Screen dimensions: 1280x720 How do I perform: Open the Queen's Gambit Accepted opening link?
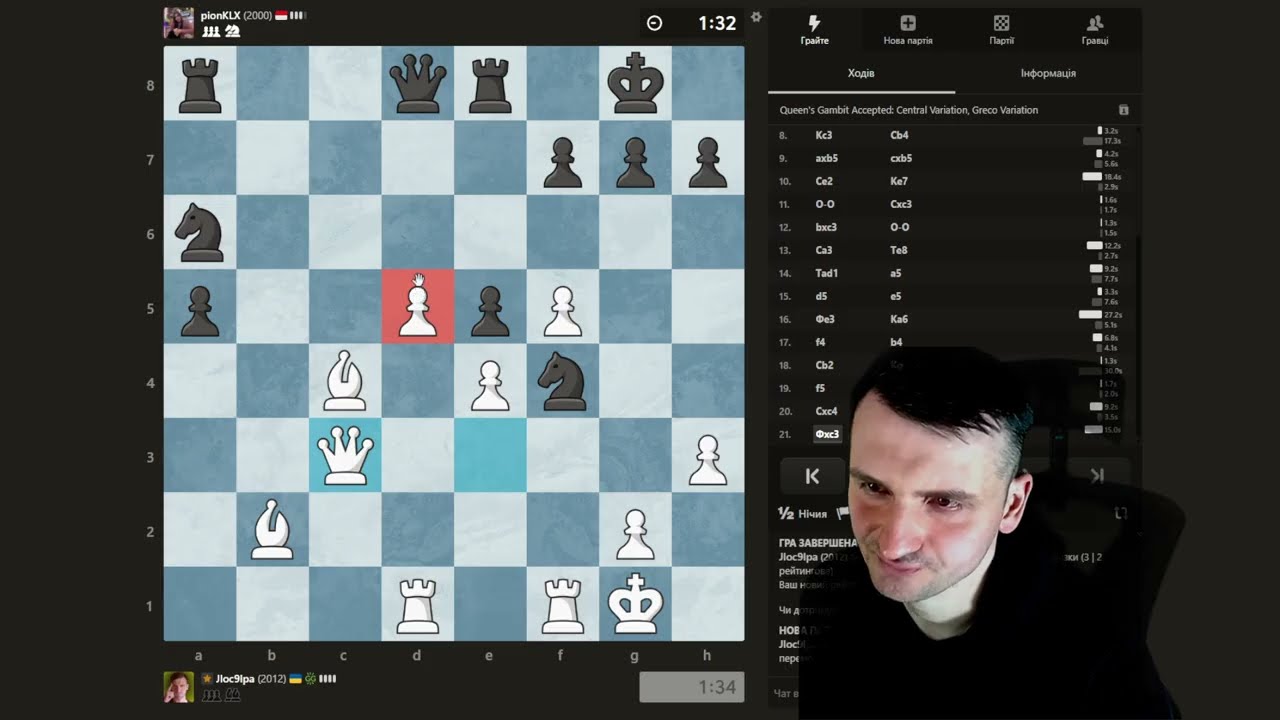click(x=908, y=110)
